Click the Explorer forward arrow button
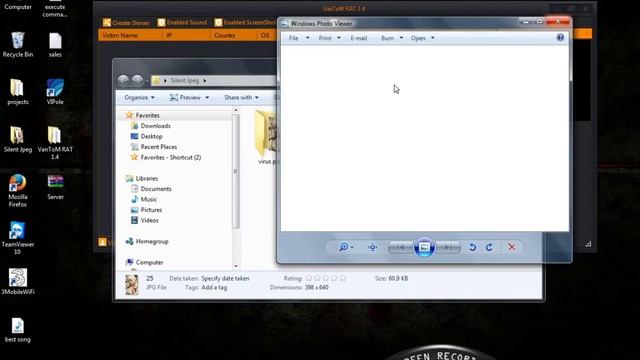 [x=138, y=80]
